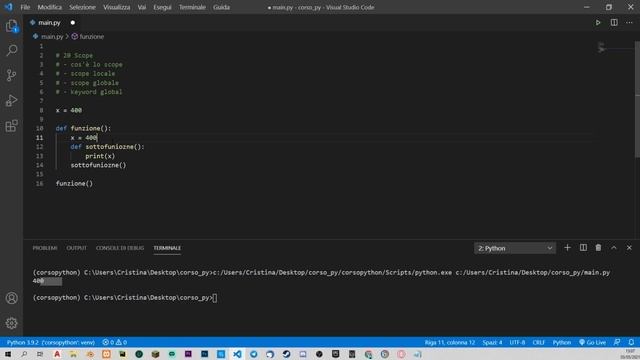Click the Telegram taskbar icon

[x=253, y=354]
